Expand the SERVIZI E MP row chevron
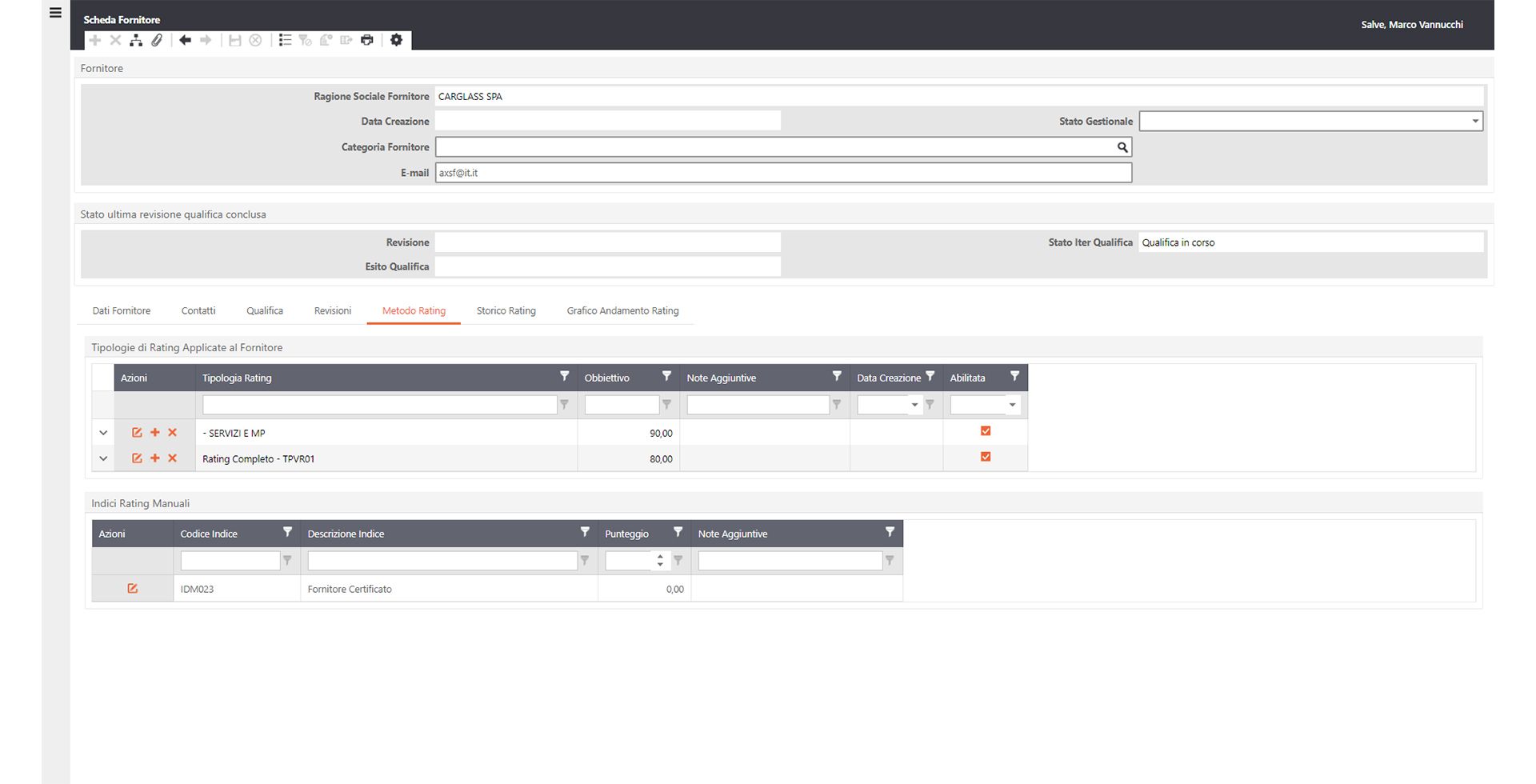Viewport: 1536px width, 784px height. coord(103,433)
